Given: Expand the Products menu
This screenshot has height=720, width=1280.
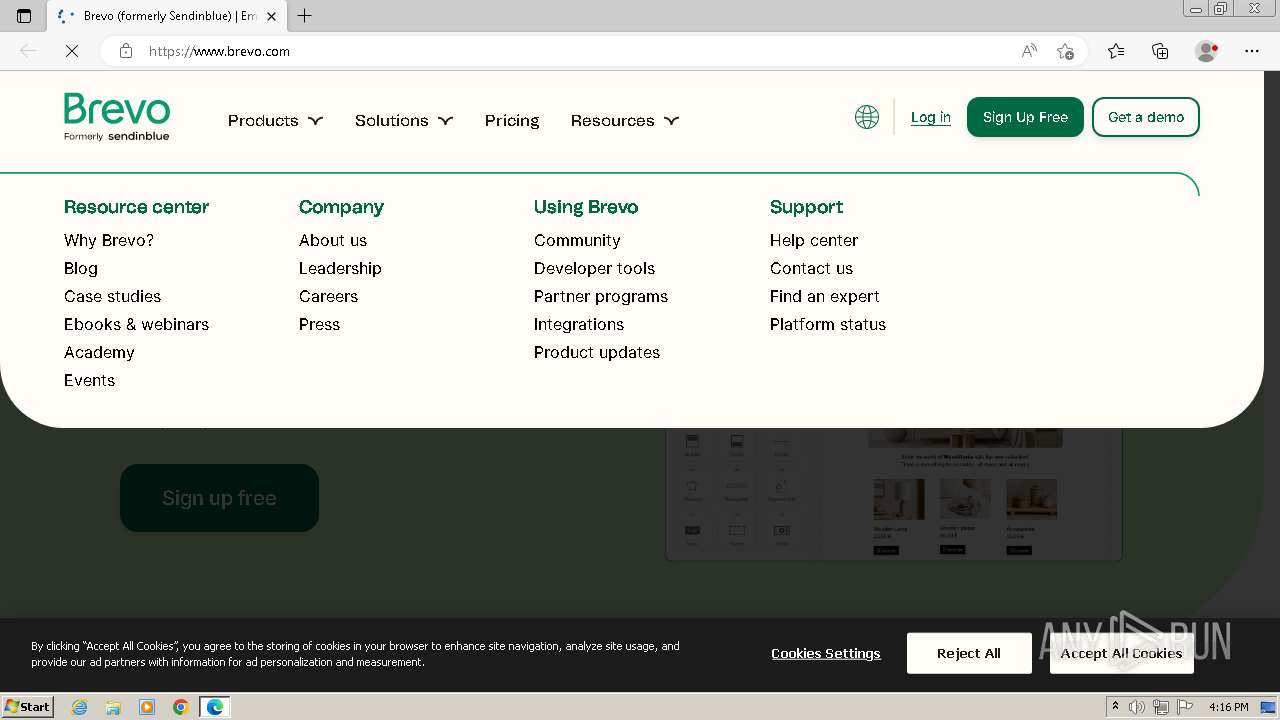Looking at the screenshot, I should [x=275, y=120].
